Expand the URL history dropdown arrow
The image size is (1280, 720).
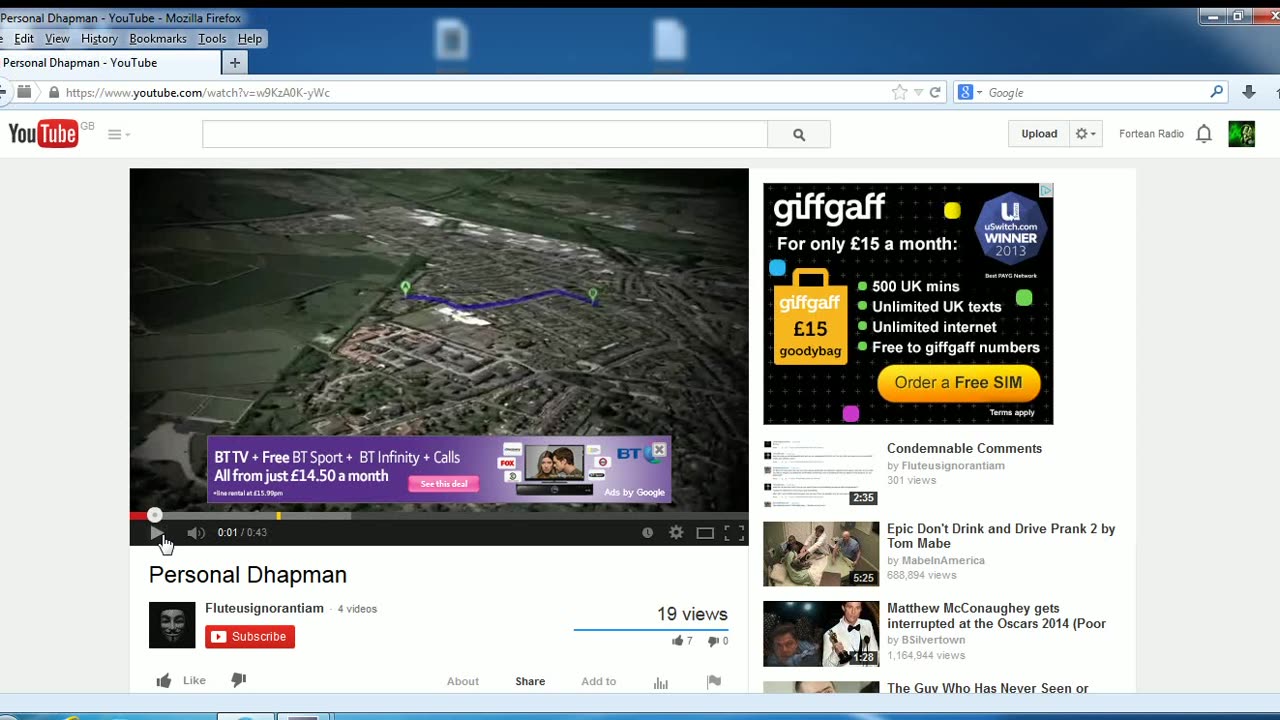click(918, 93)
